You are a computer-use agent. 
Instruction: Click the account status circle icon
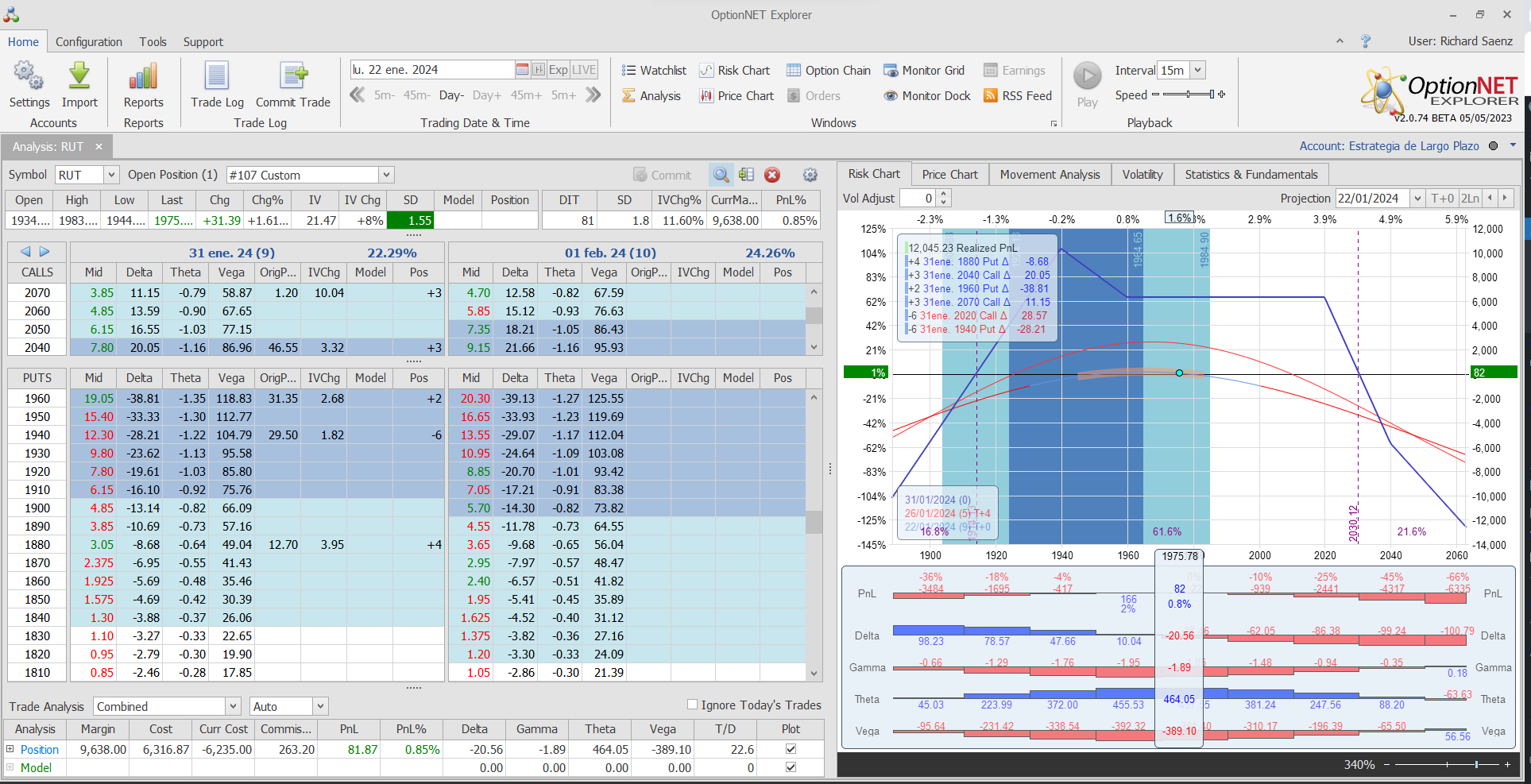(1493, 146)
